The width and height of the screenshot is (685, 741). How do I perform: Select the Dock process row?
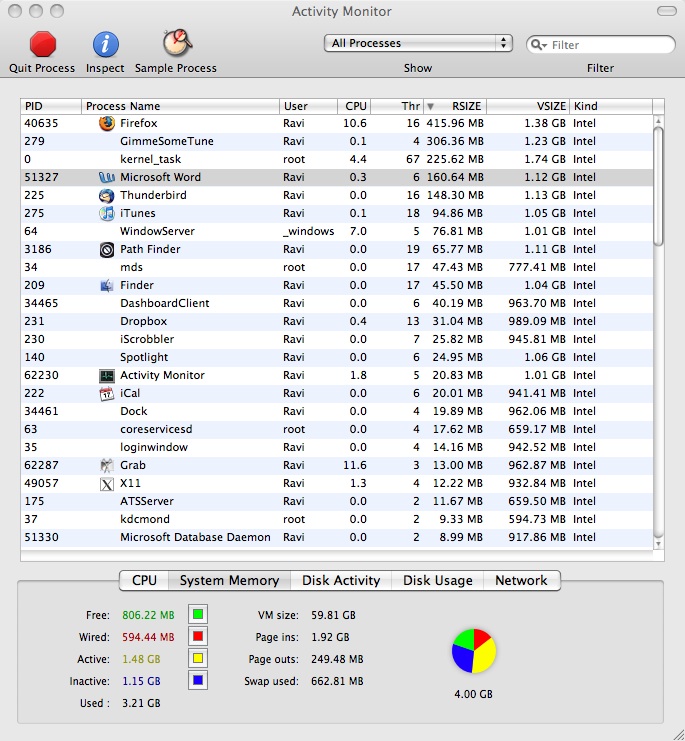[337, 412]
